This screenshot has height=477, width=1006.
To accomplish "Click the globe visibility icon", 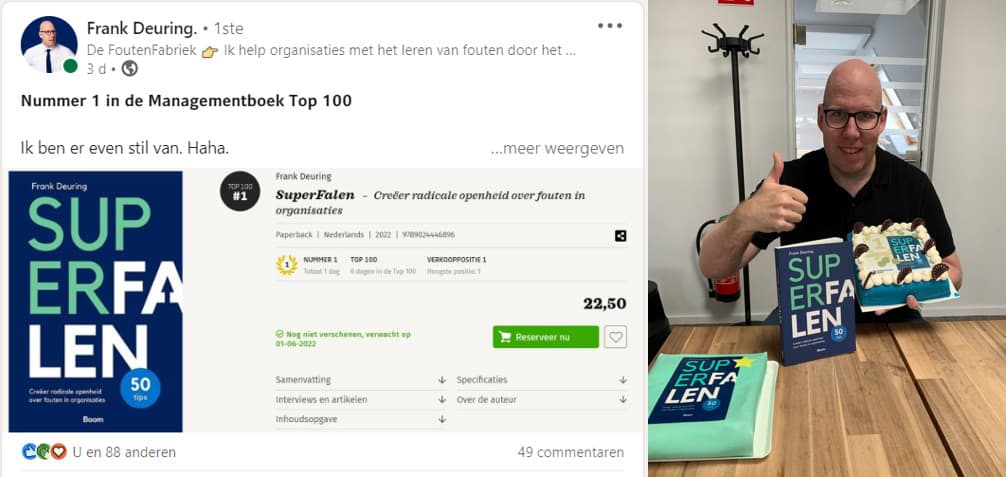I will 130,69.
